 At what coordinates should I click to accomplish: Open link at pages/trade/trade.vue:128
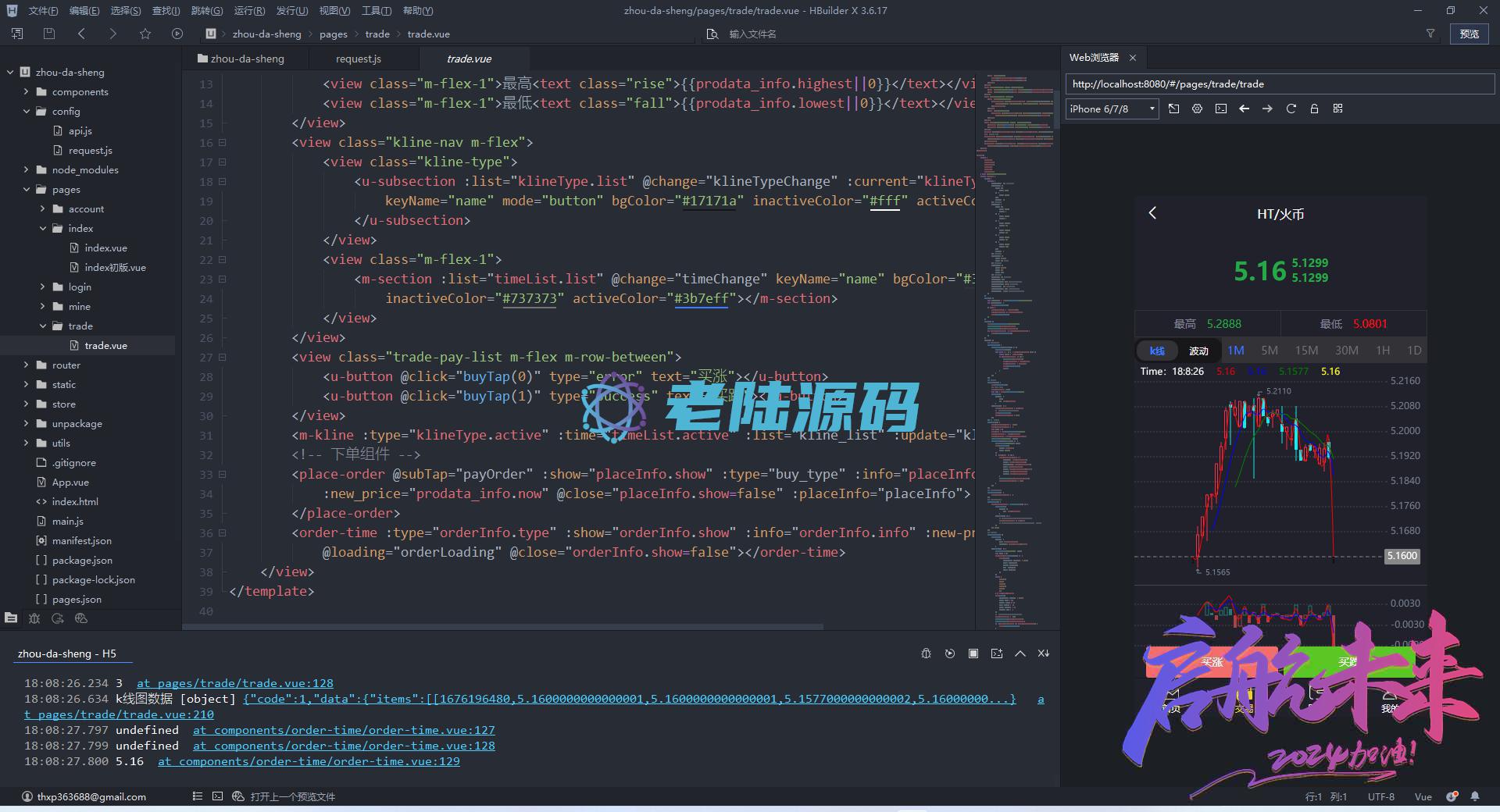point(234,683)
